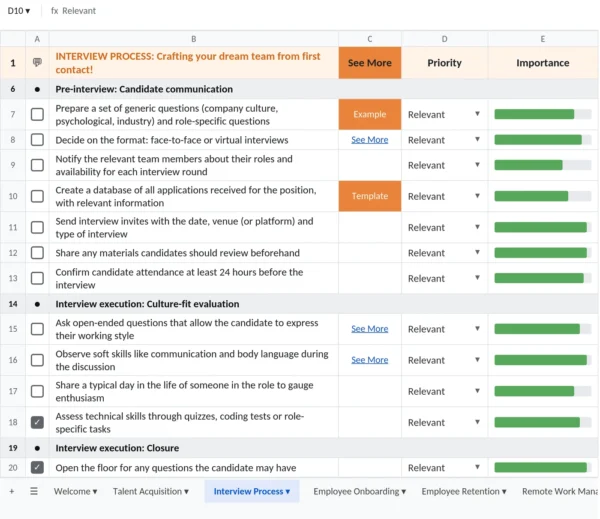Select column B header

click(194, 39)
